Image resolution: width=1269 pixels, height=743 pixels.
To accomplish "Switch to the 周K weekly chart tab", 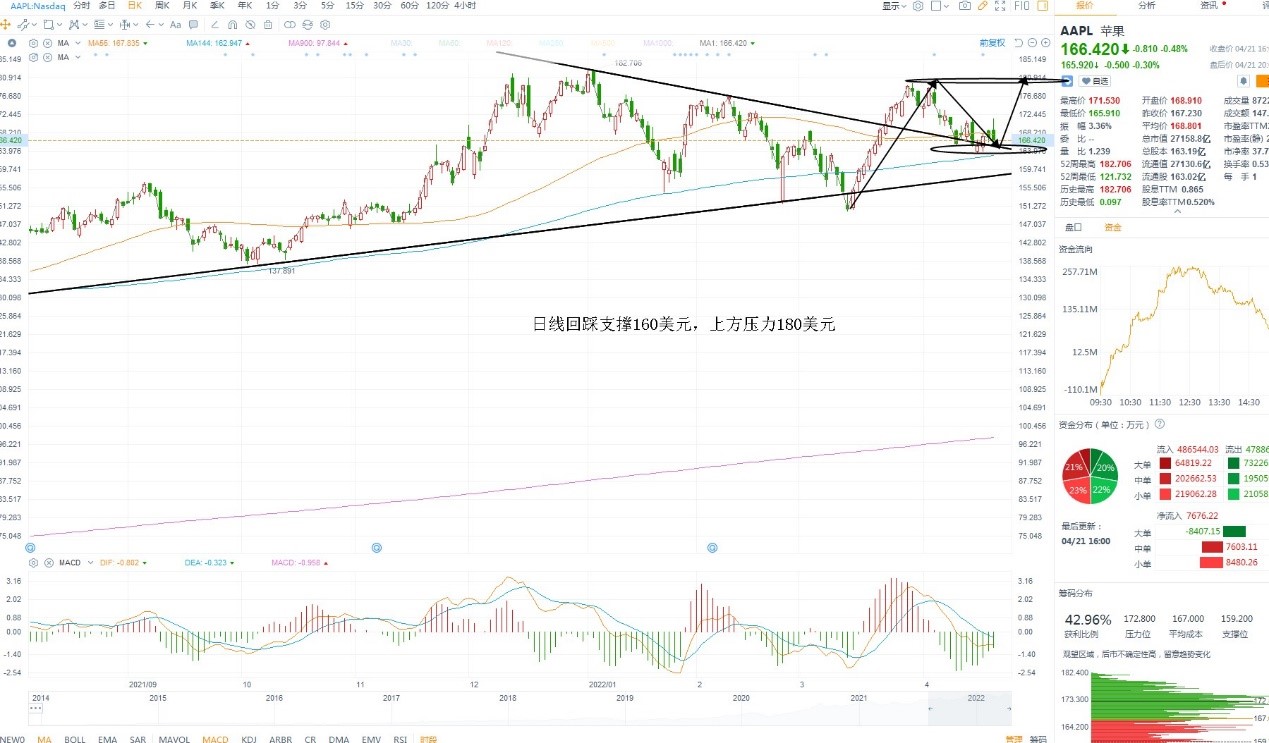I will click(161, 6).
